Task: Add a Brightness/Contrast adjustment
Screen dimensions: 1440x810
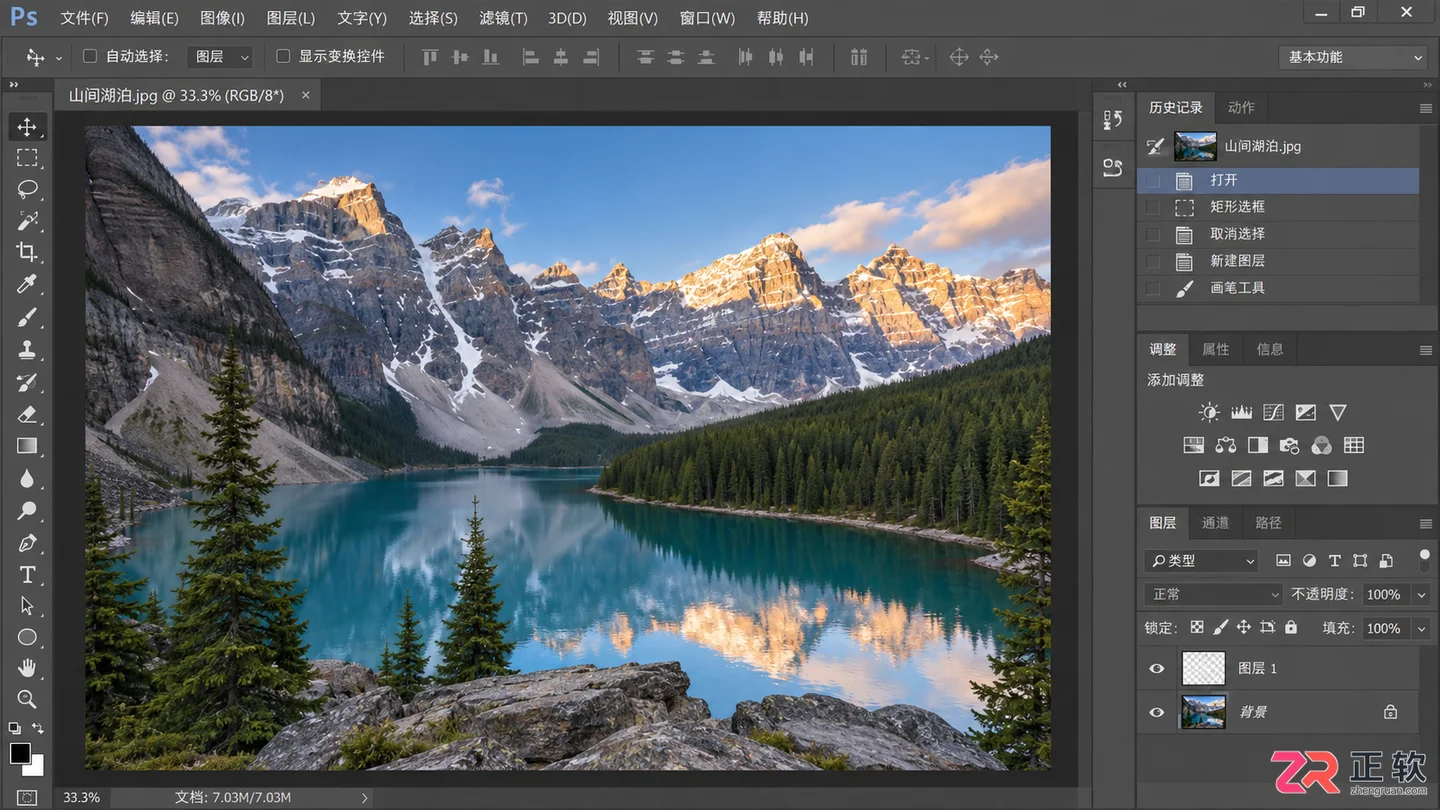Action: click(x=1210, y=412)
